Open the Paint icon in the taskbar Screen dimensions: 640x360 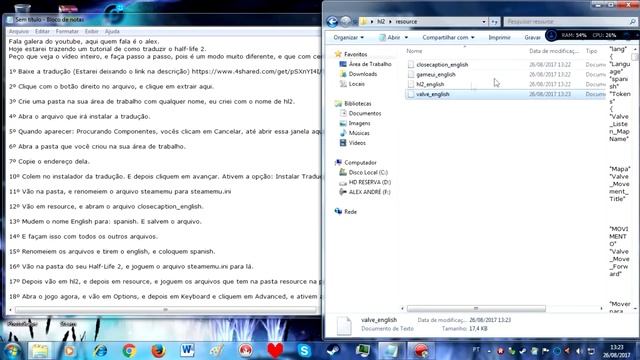pos(217,351)
